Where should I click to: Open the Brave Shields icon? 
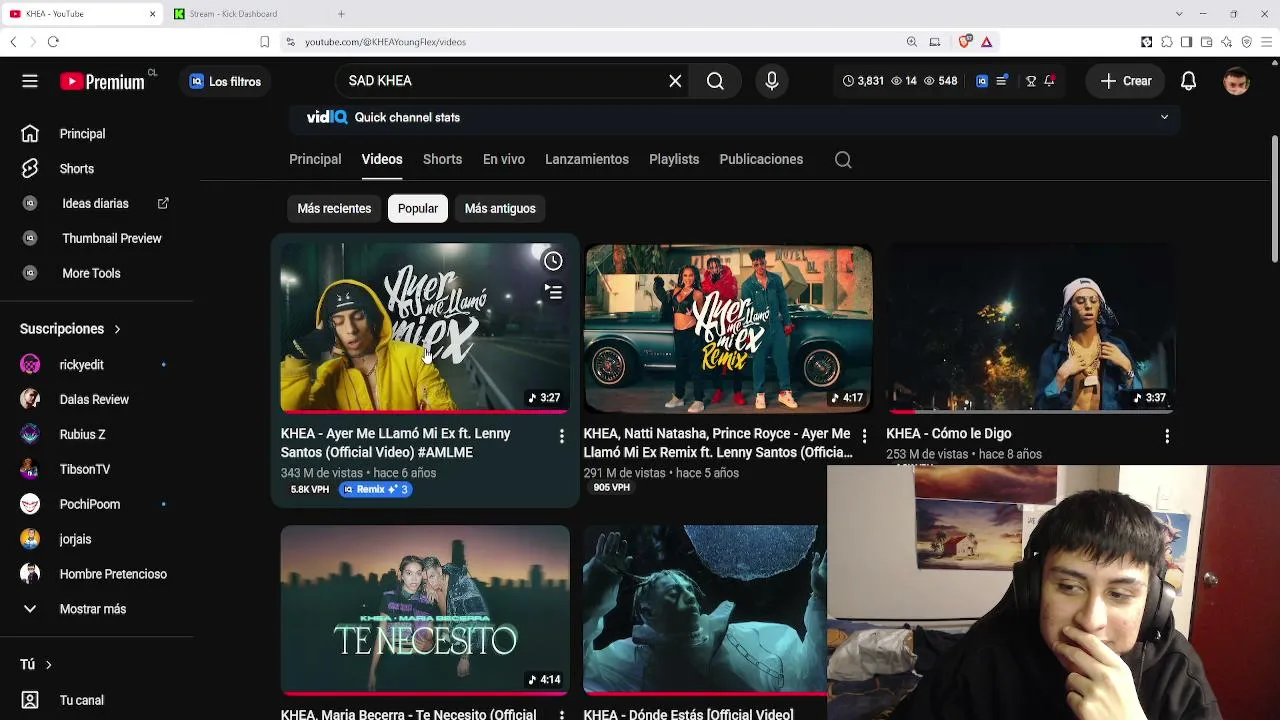click(965, 42)
